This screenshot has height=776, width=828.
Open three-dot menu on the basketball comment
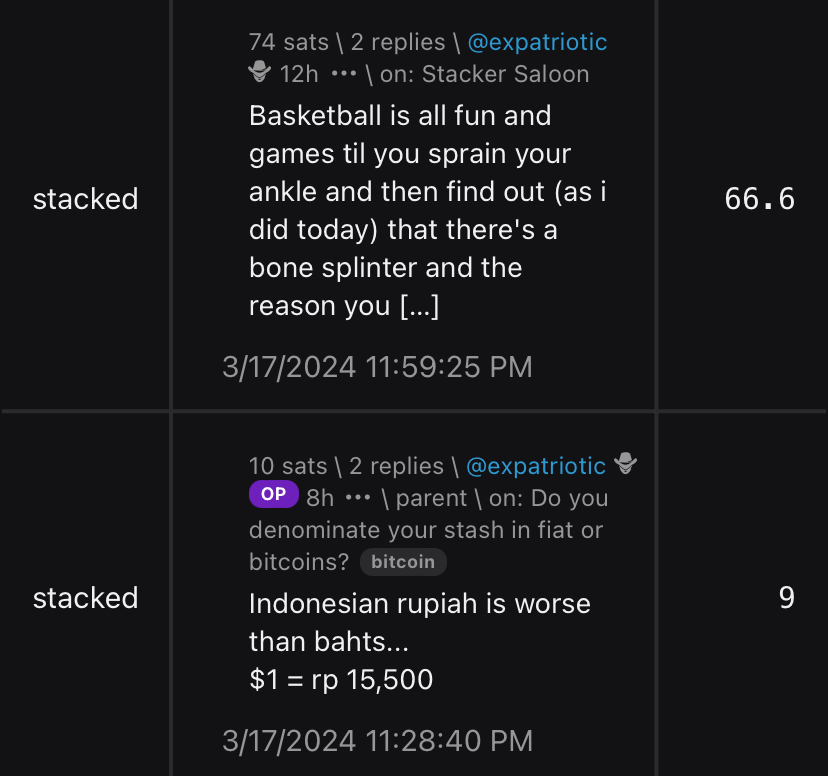[344, 74]
